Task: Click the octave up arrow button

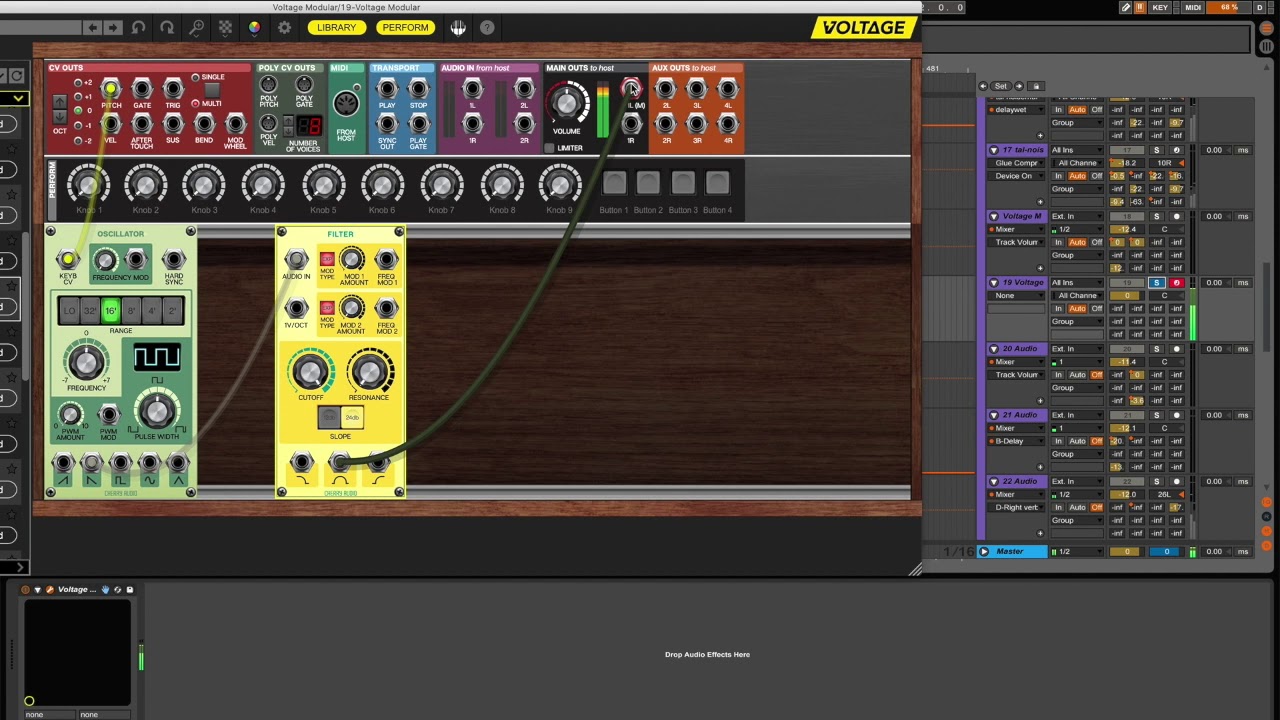Action: click(x=59, y=101)
